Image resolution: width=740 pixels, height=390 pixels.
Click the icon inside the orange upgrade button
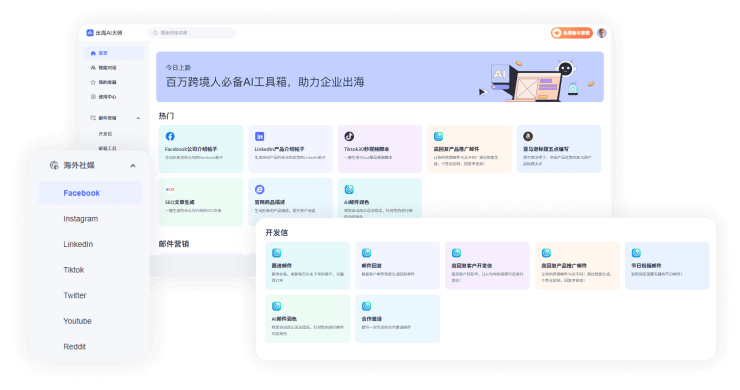(557, 33)
